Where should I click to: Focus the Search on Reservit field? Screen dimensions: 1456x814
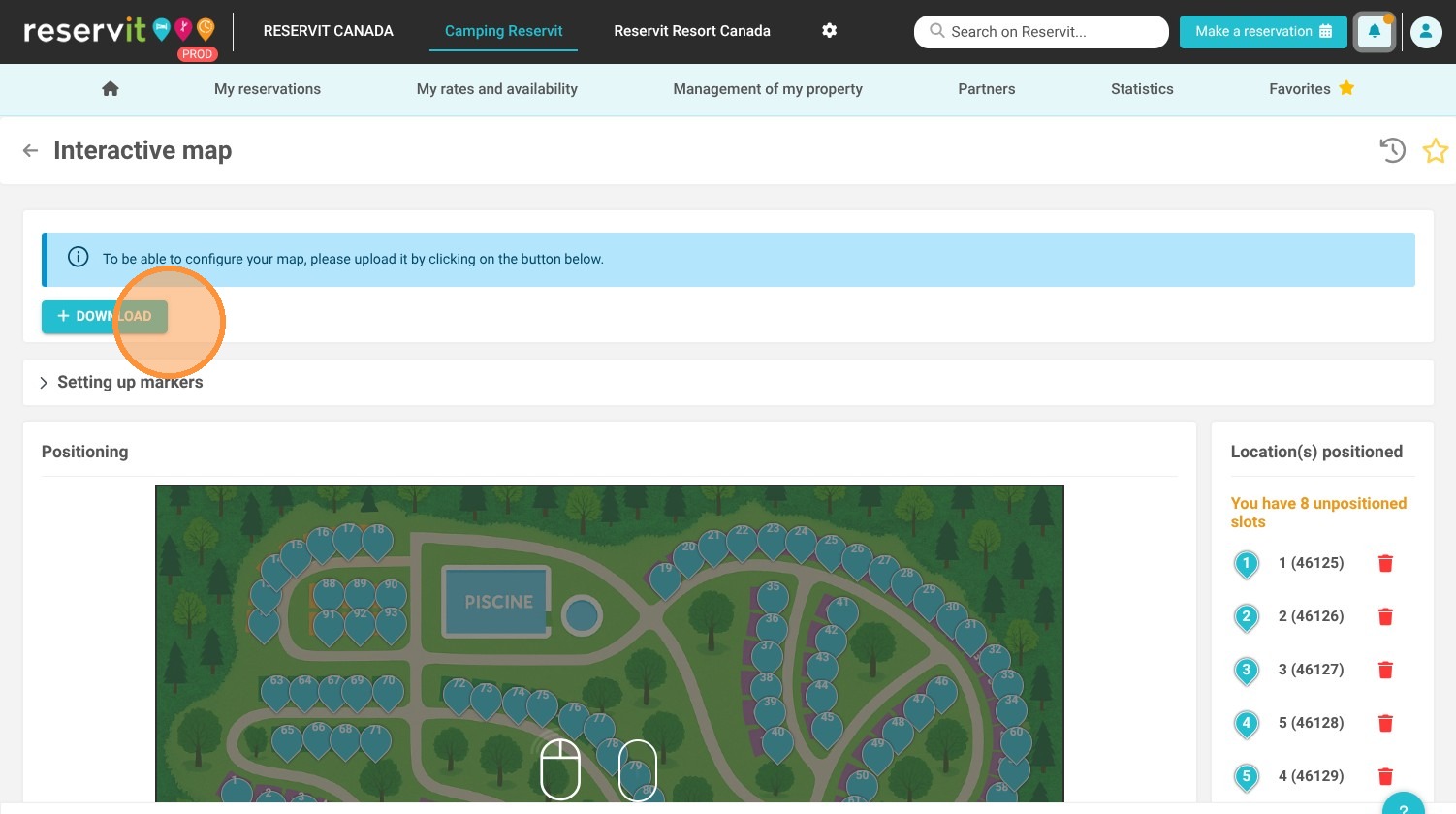[x=1041, y=32]
